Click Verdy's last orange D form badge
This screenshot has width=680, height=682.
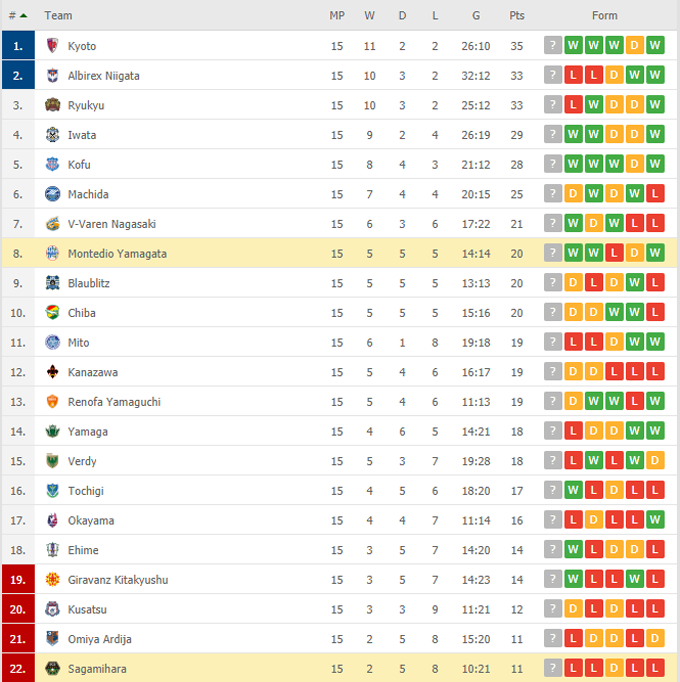click(x=655, y=461)
